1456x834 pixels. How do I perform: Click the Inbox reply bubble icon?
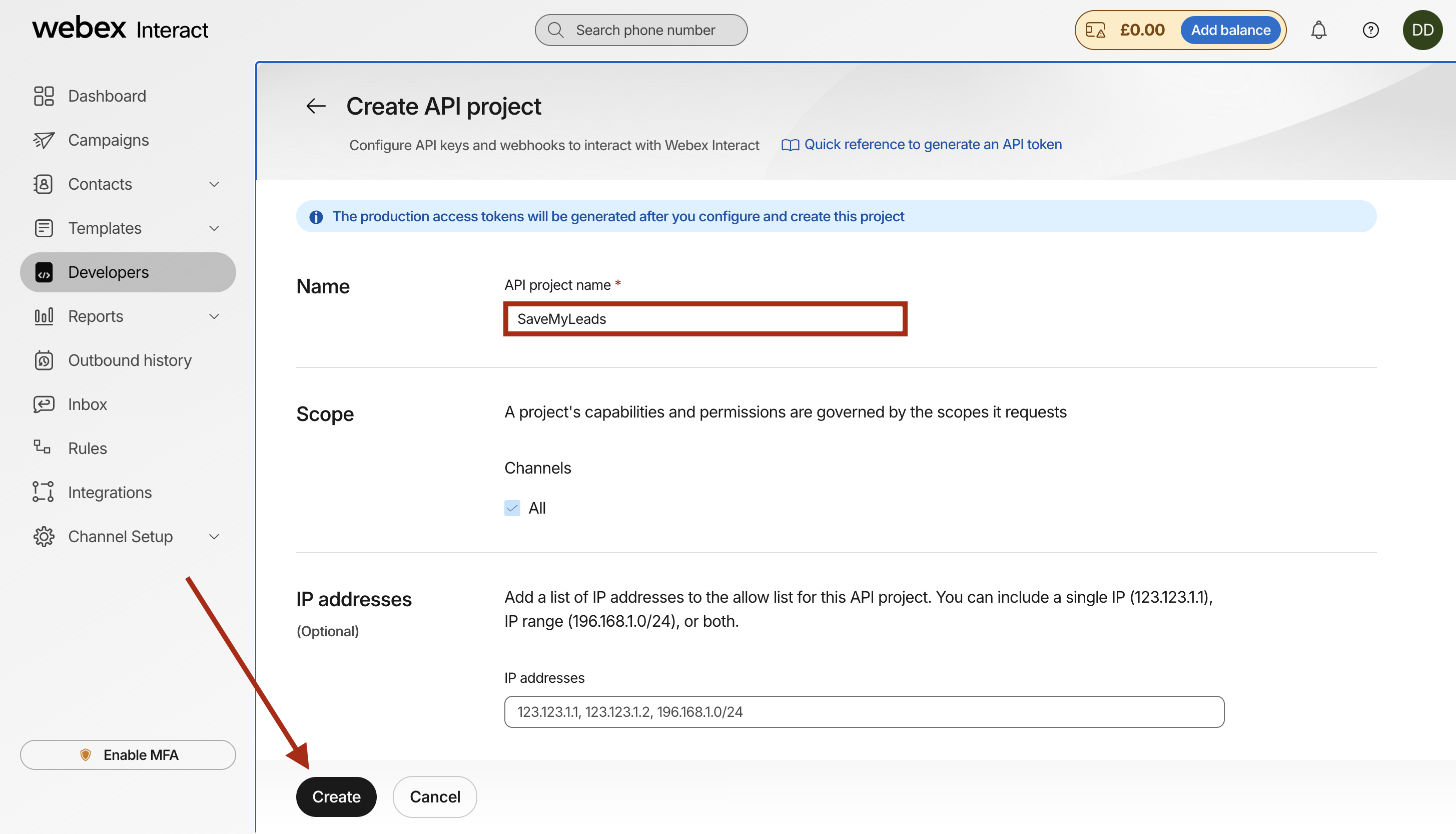44,404
